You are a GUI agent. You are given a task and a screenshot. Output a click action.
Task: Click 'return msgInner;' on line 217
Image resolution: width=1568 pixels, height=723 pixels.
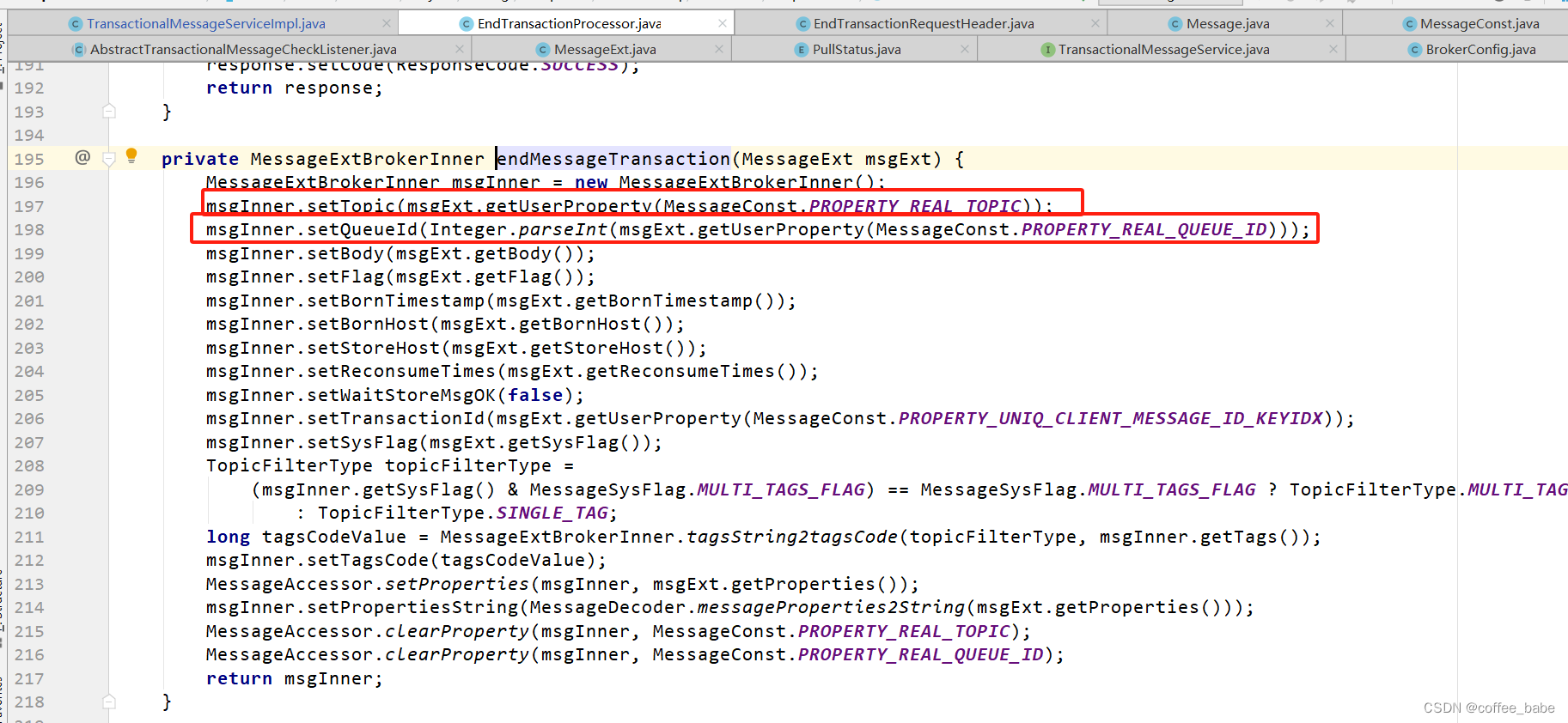(x=295, y=678)
